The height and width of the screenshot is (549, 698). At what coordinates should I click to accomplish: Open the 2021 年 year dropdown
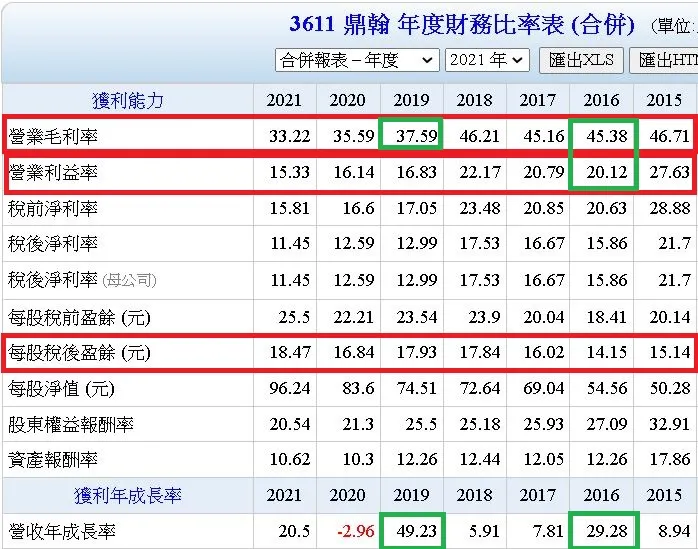point(487,60)
